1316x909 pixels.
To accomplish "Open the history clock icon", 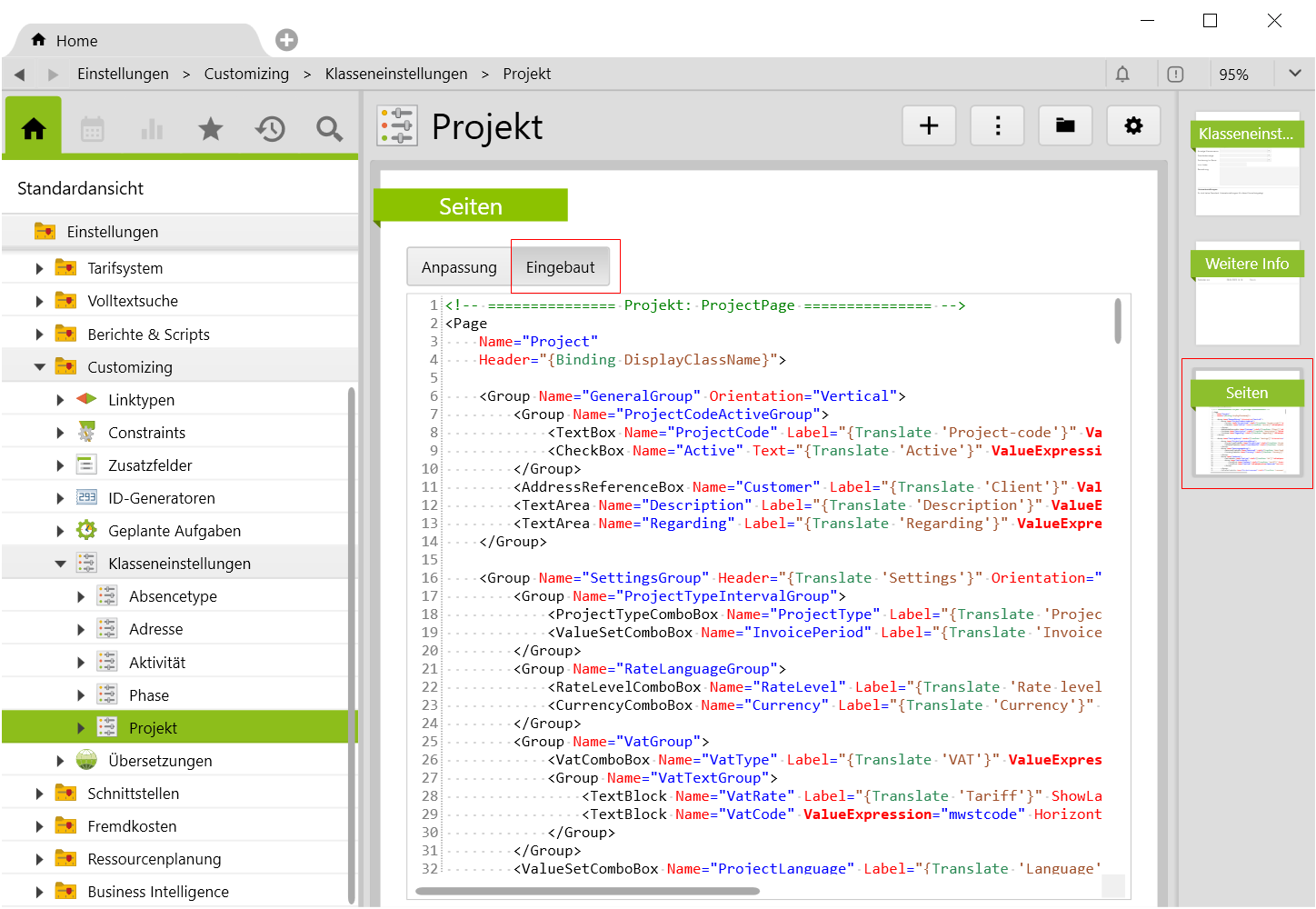I will [270, 129].
